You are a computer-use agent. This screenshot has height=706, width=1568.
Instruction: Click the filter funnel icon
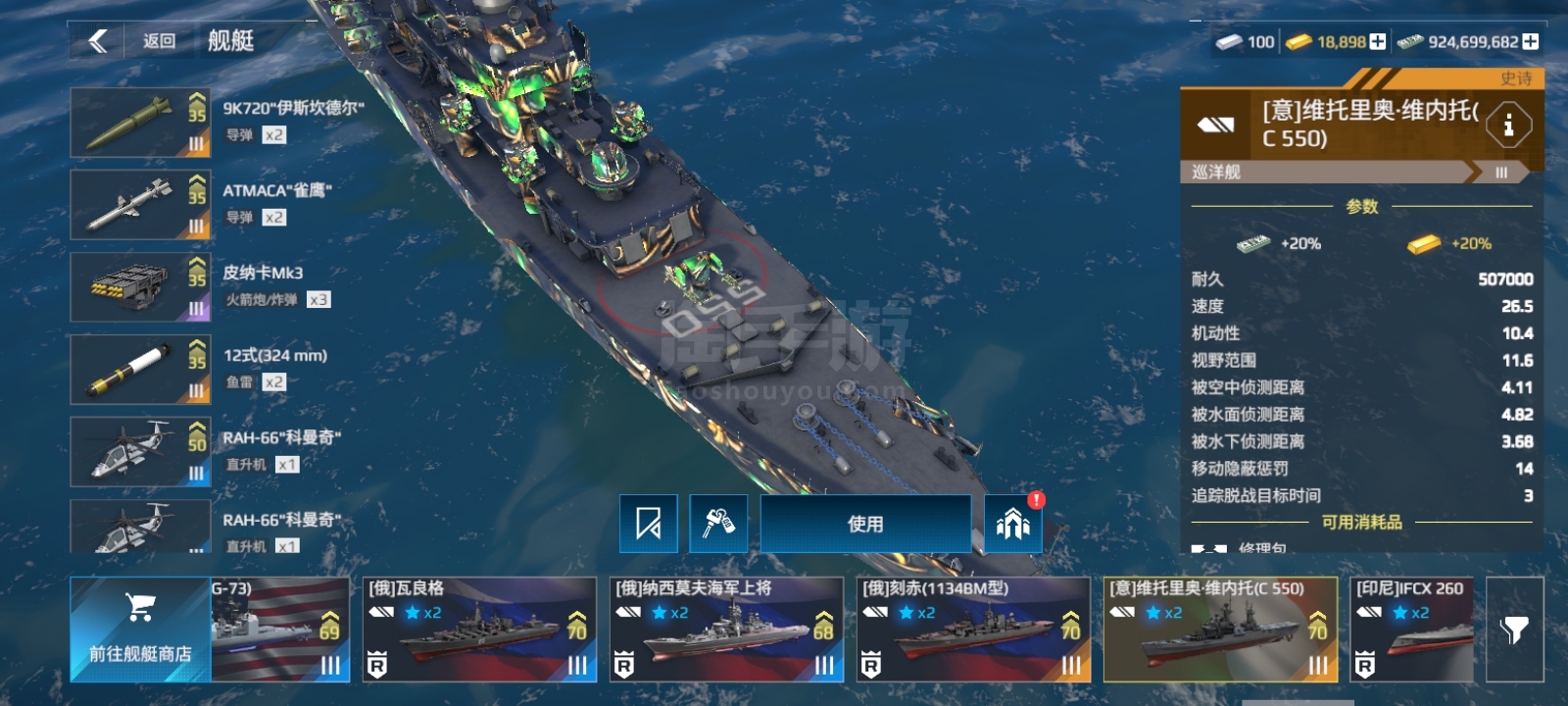click(x=1515, y=630)
